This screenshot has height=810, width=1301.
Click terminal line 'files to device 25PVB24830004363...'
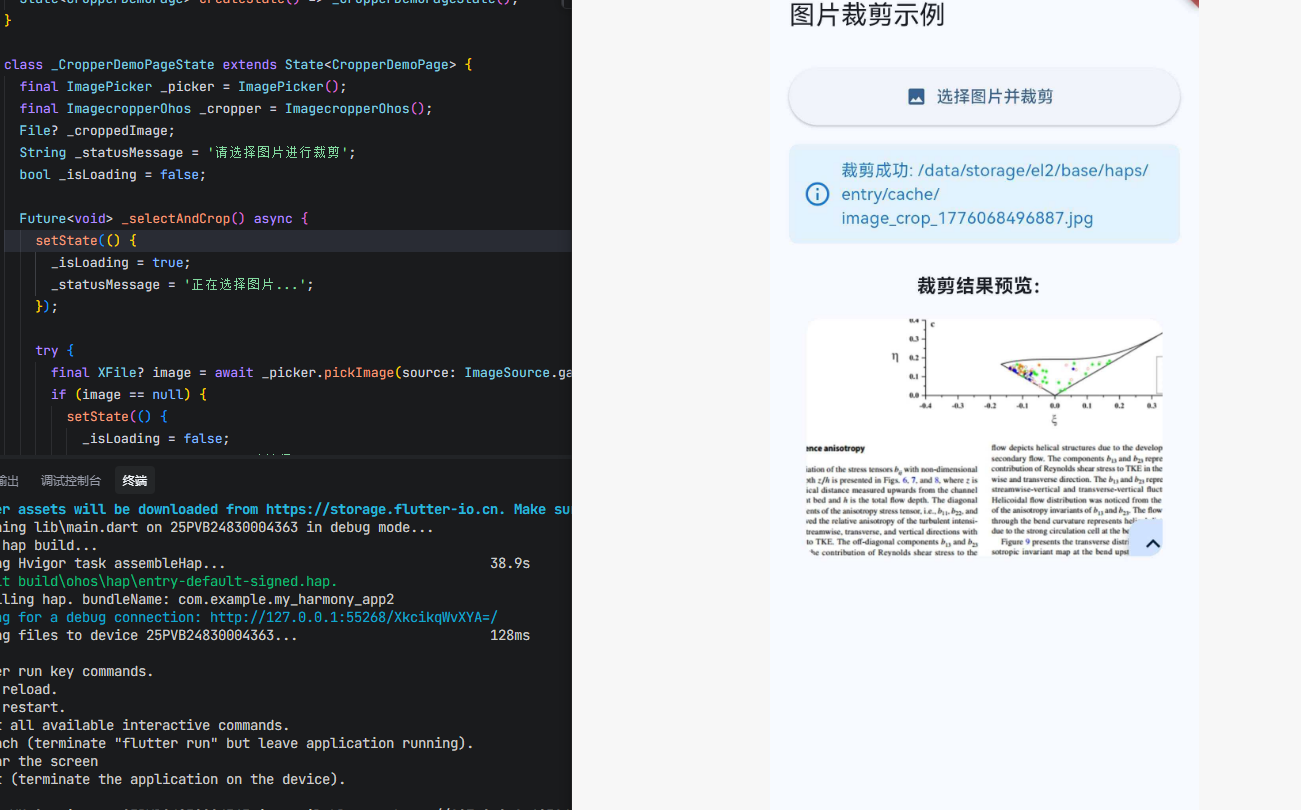[x=149, y=636]
